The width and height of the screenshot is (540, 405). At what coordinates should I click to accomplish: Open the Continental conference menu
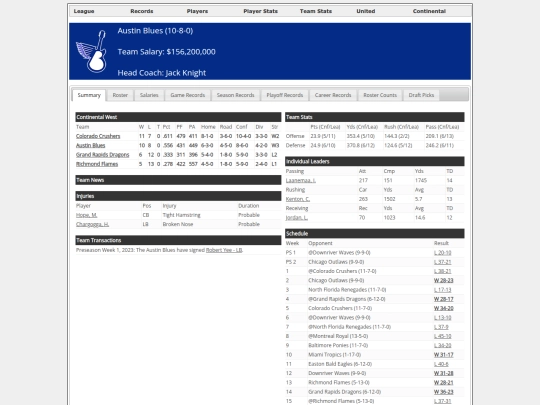pyautogui.click(x=429, y=11)
